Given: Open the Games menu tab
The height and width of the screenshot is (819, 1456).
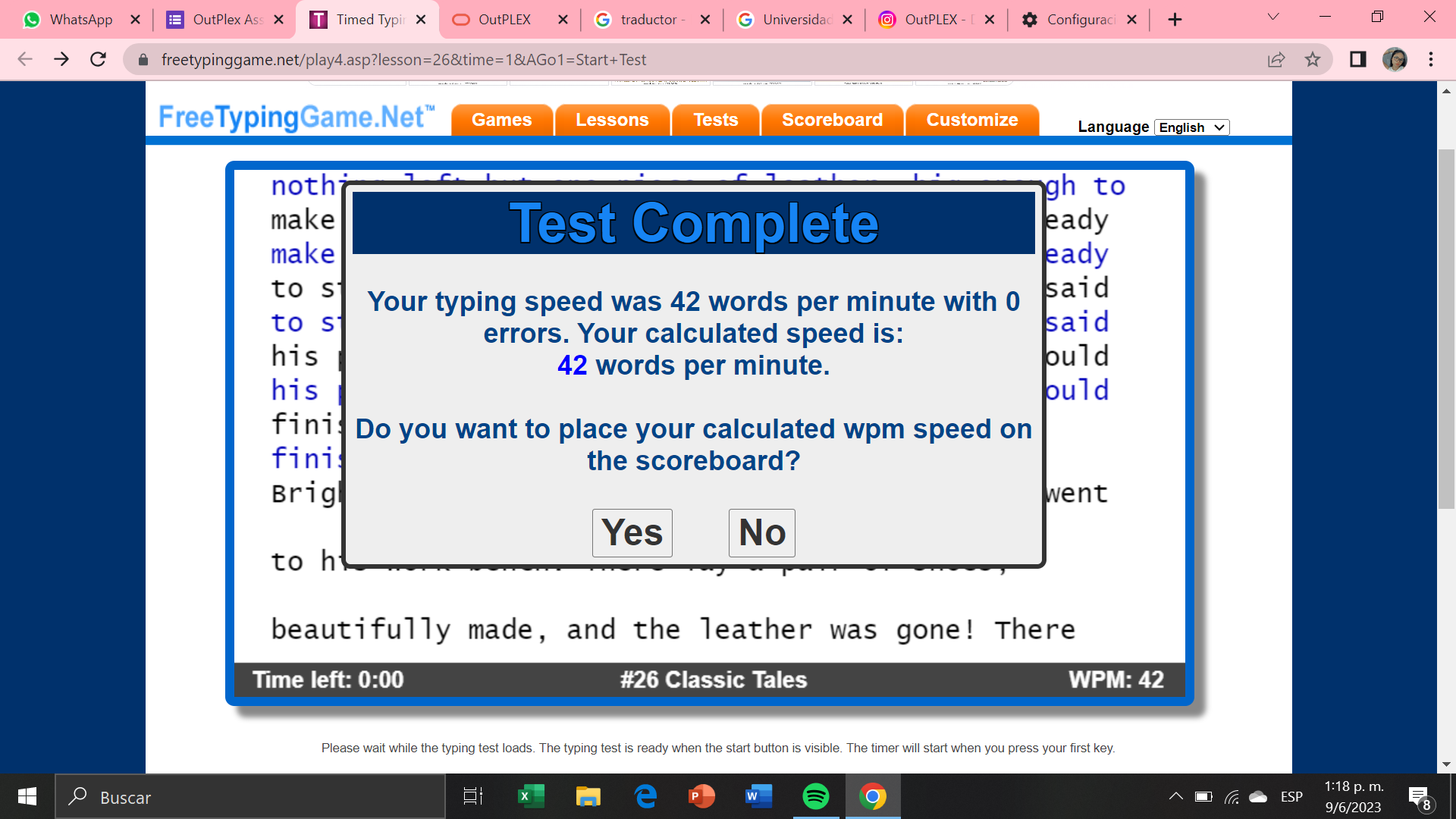Looking at the screenshot, I should pyautogui.click(x=501, y=120).
